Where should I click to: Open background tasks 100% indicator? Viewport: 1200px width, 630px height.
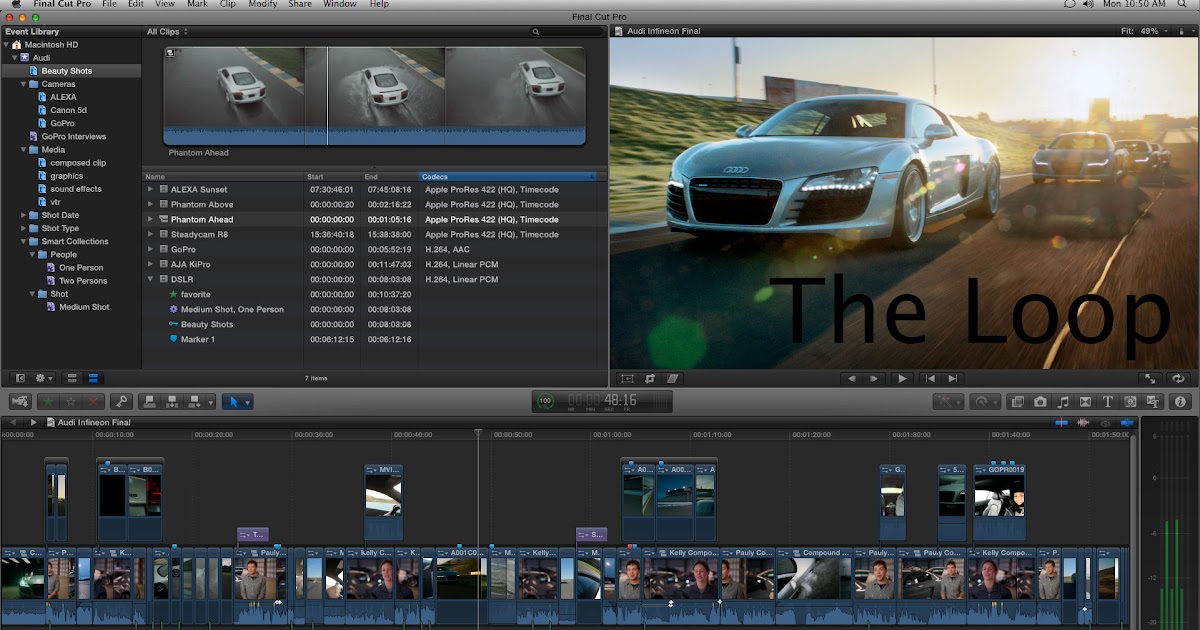pyautogui.click(x=545, y=401)
